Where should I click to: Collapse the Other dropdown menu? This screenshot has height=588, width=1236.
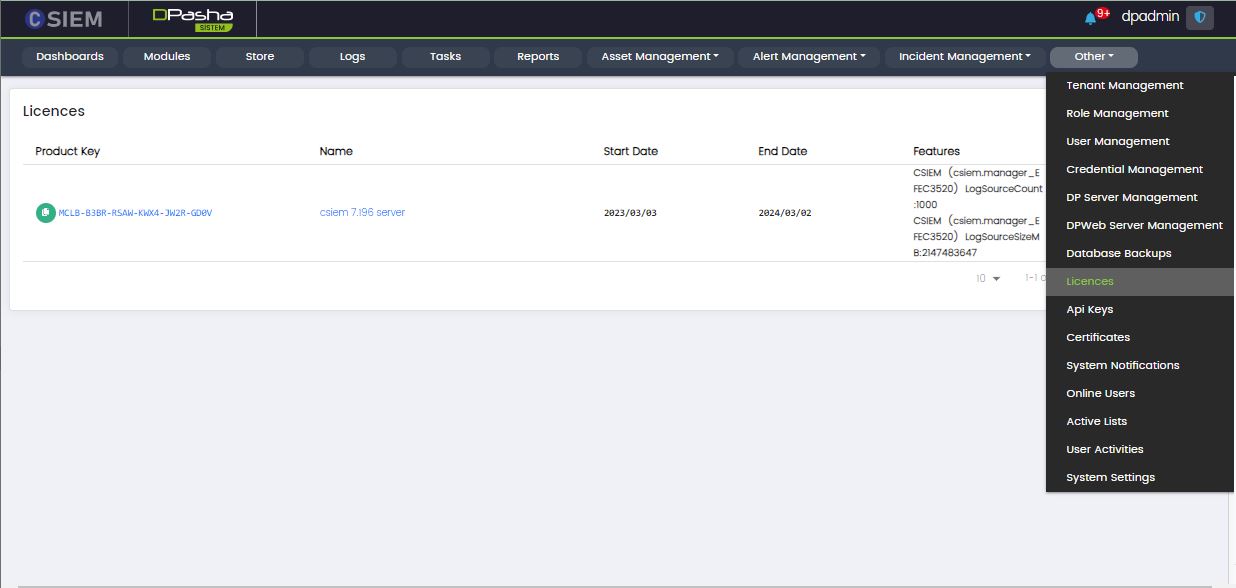tap(1093, 57)
